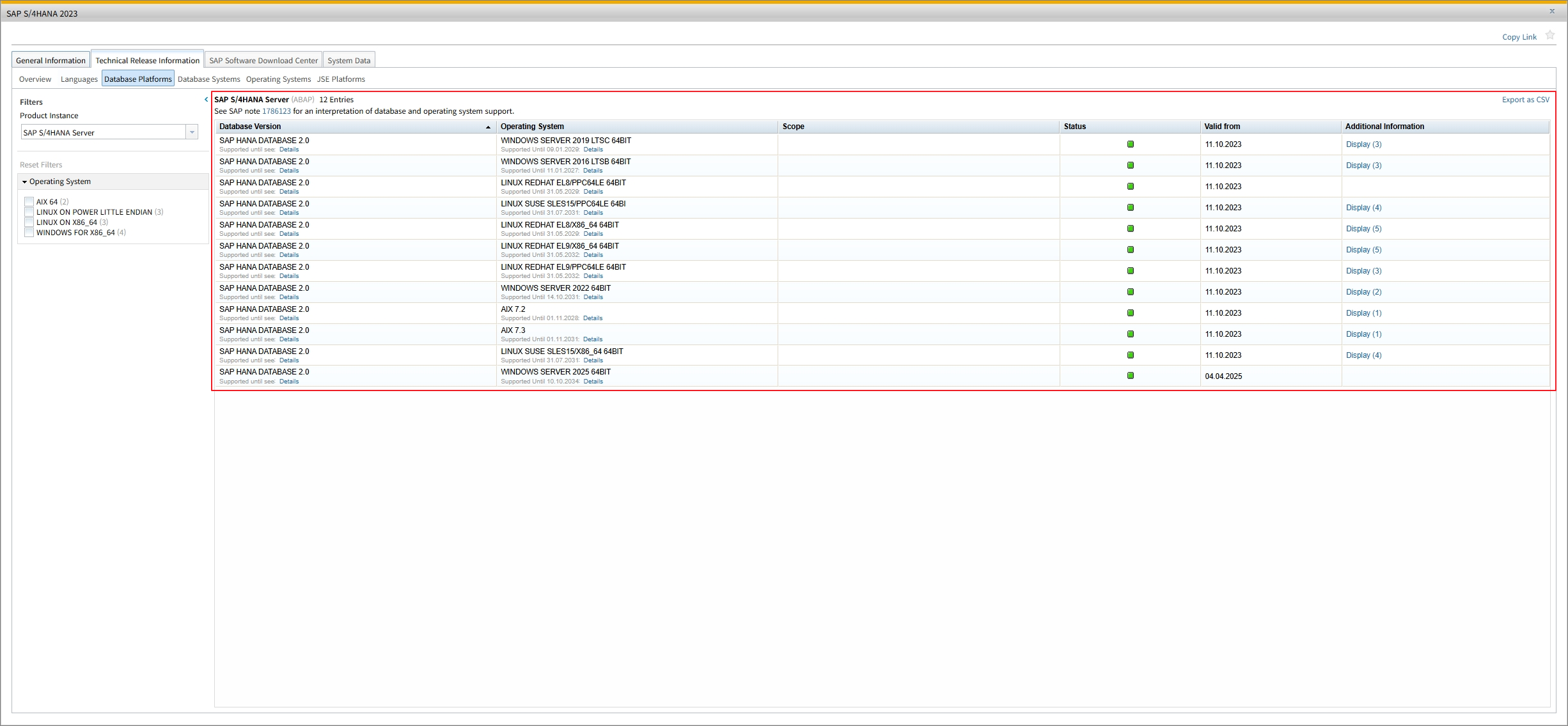Open Display (3) for Redhat EL9/PPC64LE row
The height and width of the screenshot is (726, 1568).
1363,271
